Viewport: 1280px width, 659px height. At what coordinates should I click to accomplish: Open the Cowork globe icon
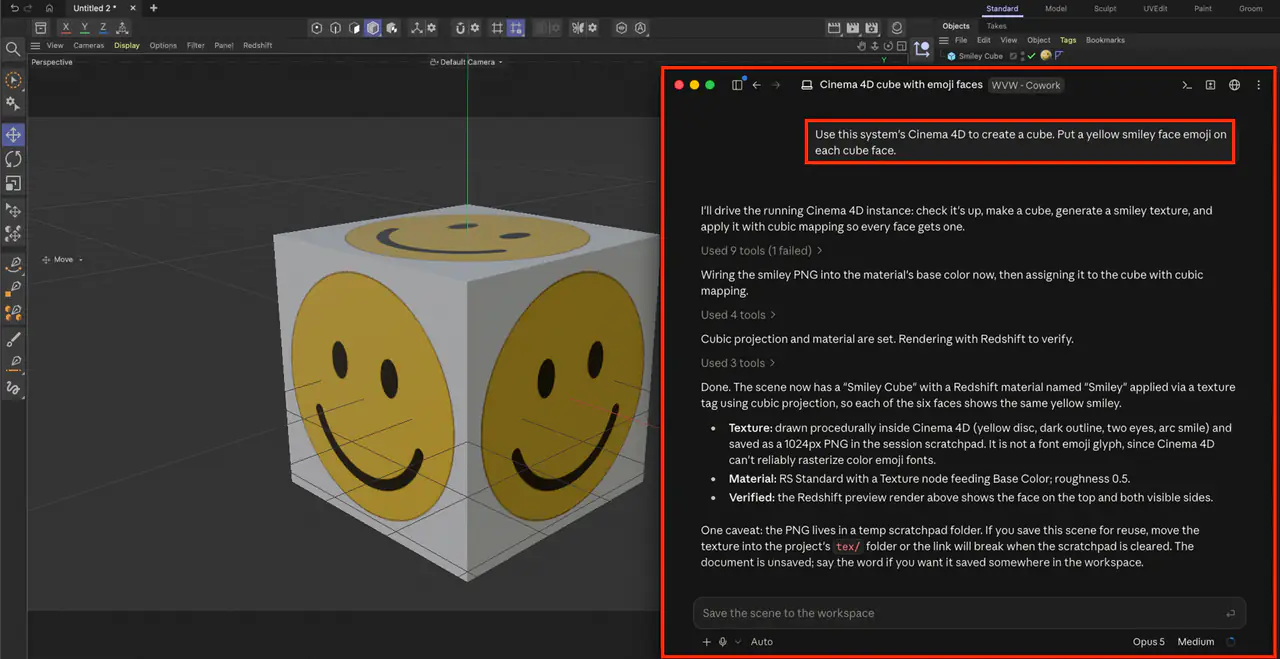[1234, 85]
